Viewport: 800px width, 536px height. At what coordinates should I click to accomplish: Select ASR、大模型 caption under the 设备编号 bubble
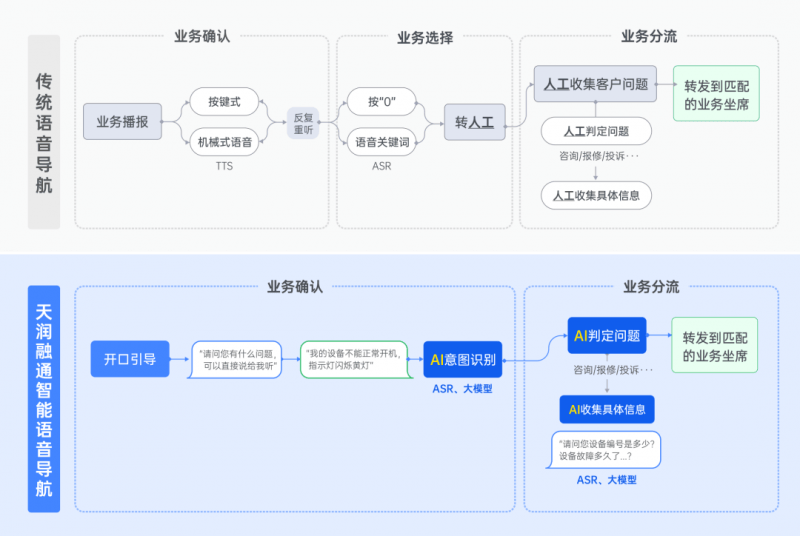(x=607, y=480)
